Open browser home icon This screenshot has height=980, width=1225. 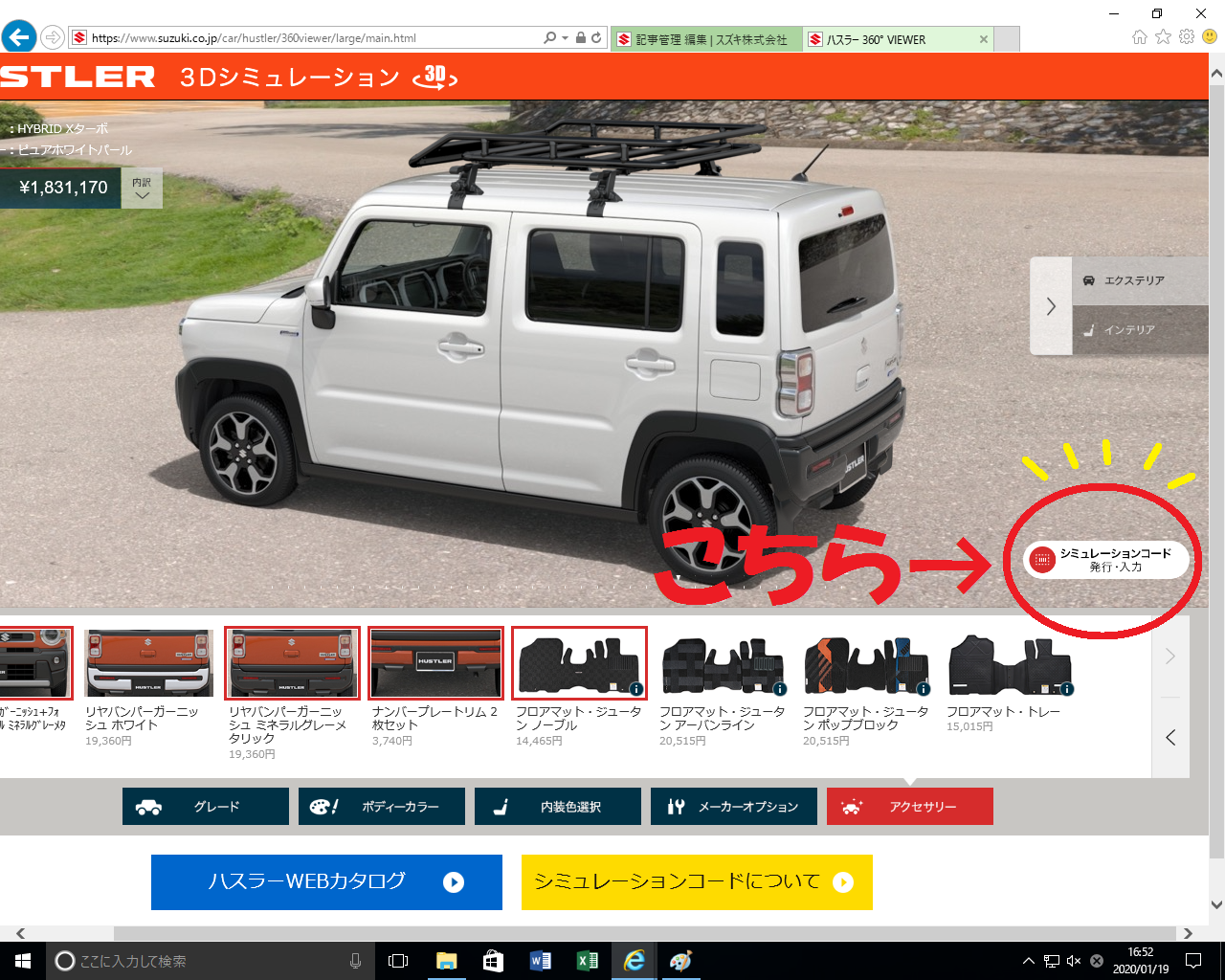coord(1139,36)
